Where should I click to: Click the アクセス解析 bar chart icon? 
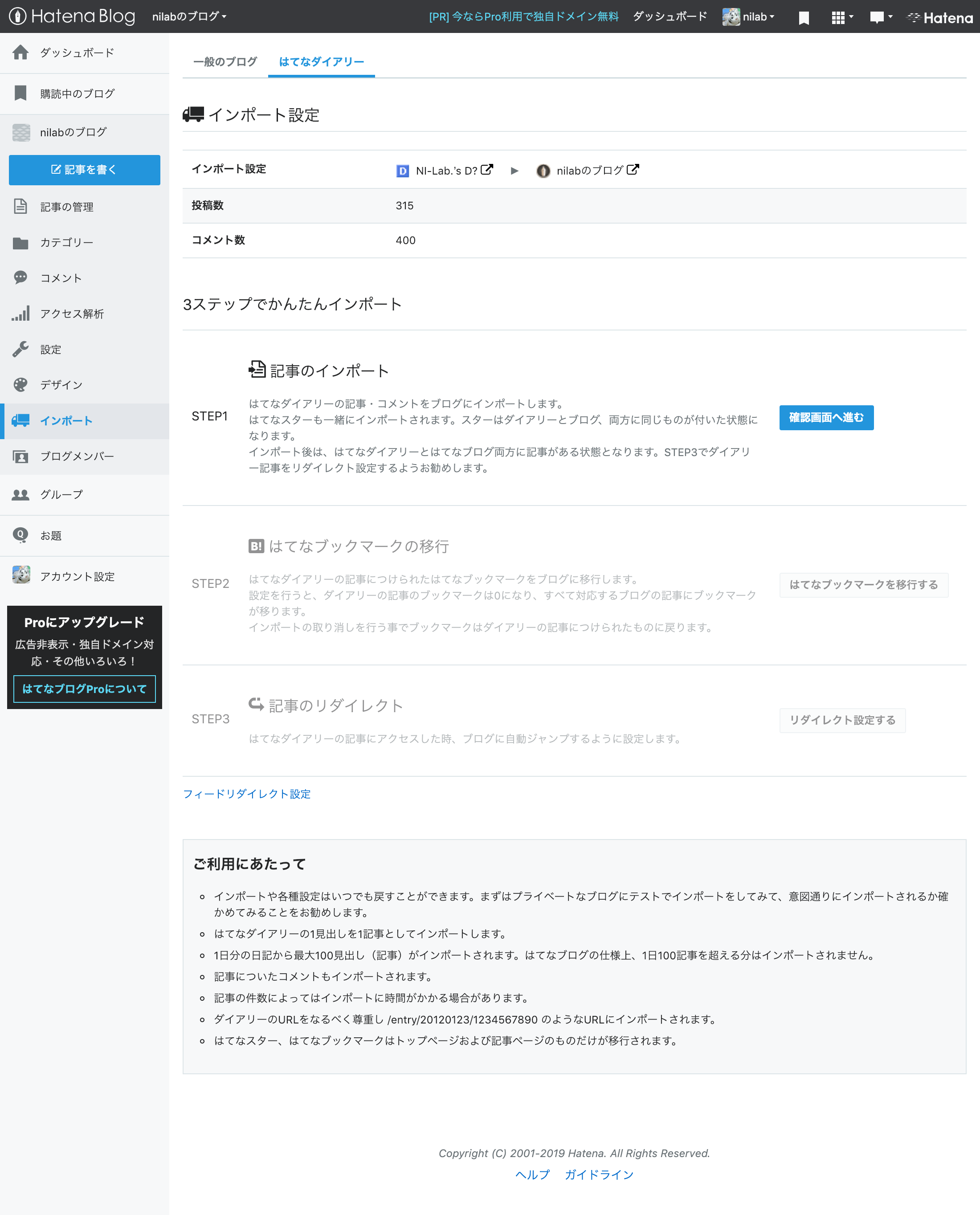click(21, 313)
